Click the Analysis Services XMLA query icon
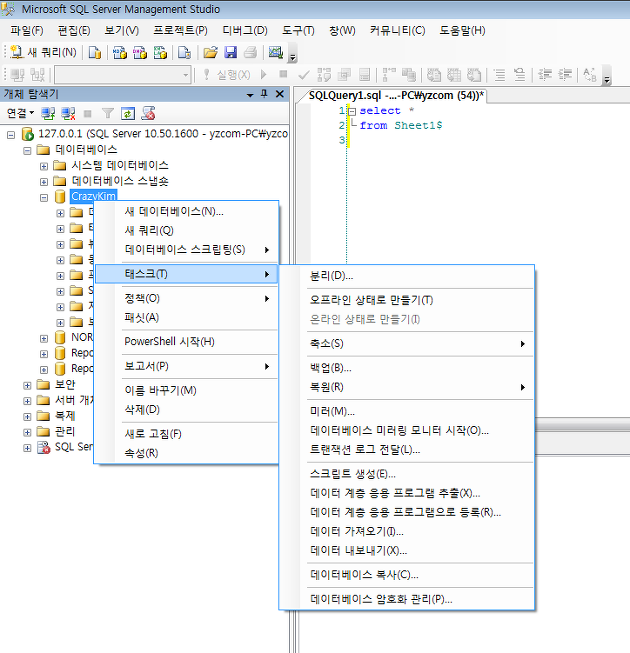 [160, 52]
